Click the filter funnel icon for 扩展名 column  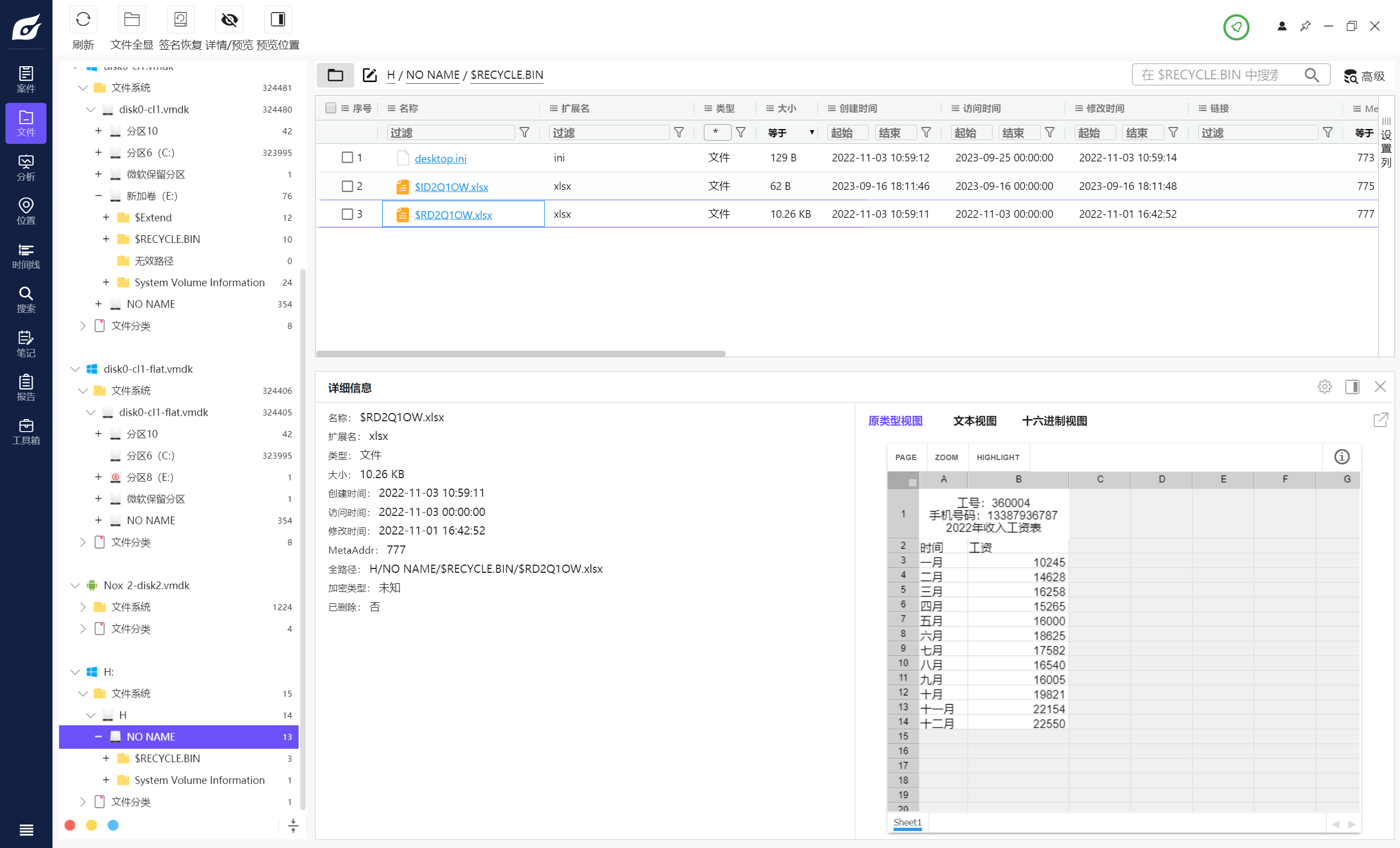pyautogui.click(x=679, y=132)
